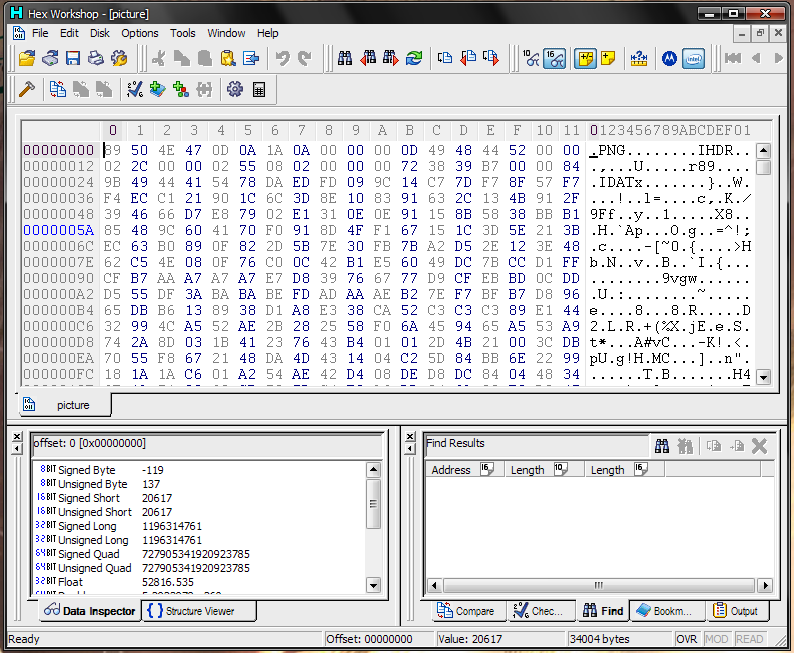Viewport: 794px width, 653px height.
Task: Clear find results with the X icon
Action: pos(759,446)
